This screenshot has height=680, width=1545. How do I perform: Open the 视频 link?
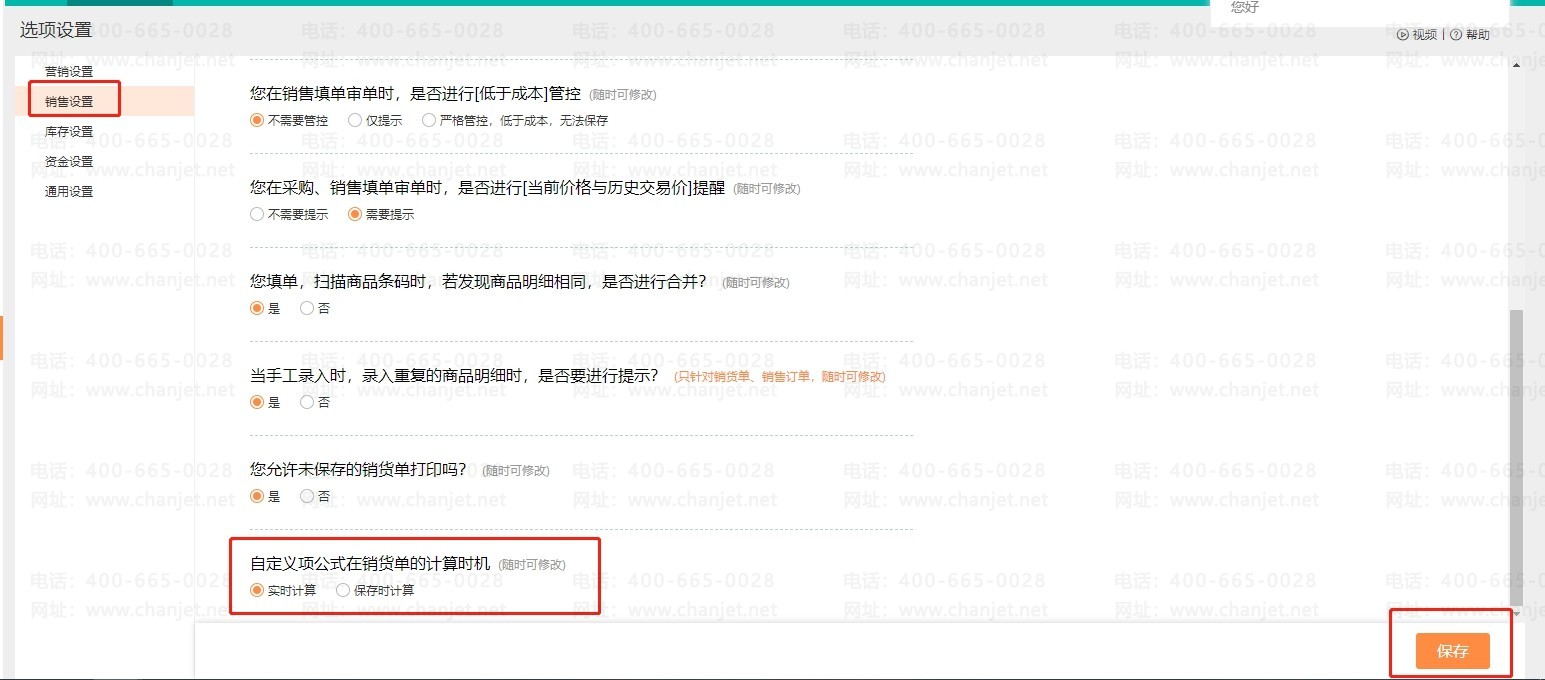click(1425, 35)
